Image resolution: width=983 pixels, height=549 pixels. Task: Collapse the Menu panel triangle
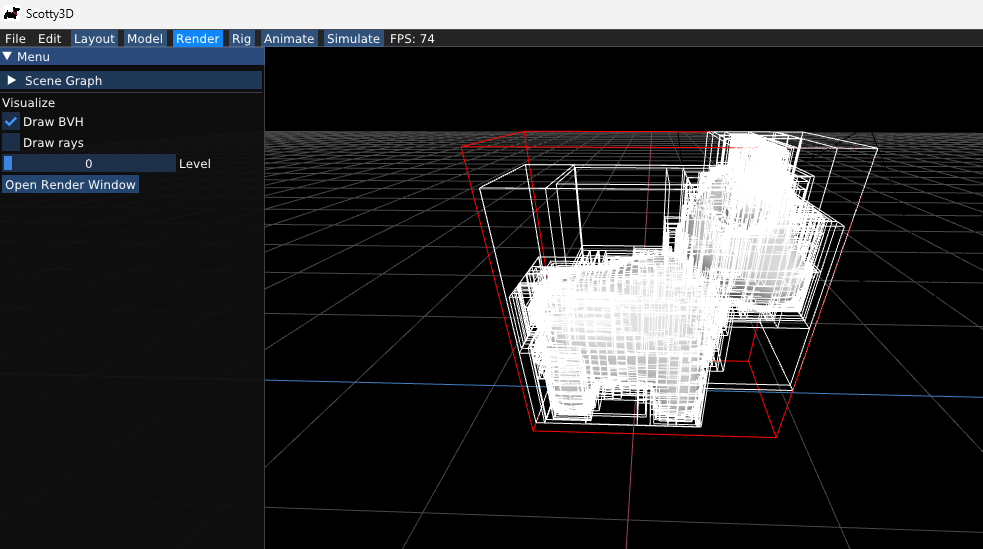[8, 57]
